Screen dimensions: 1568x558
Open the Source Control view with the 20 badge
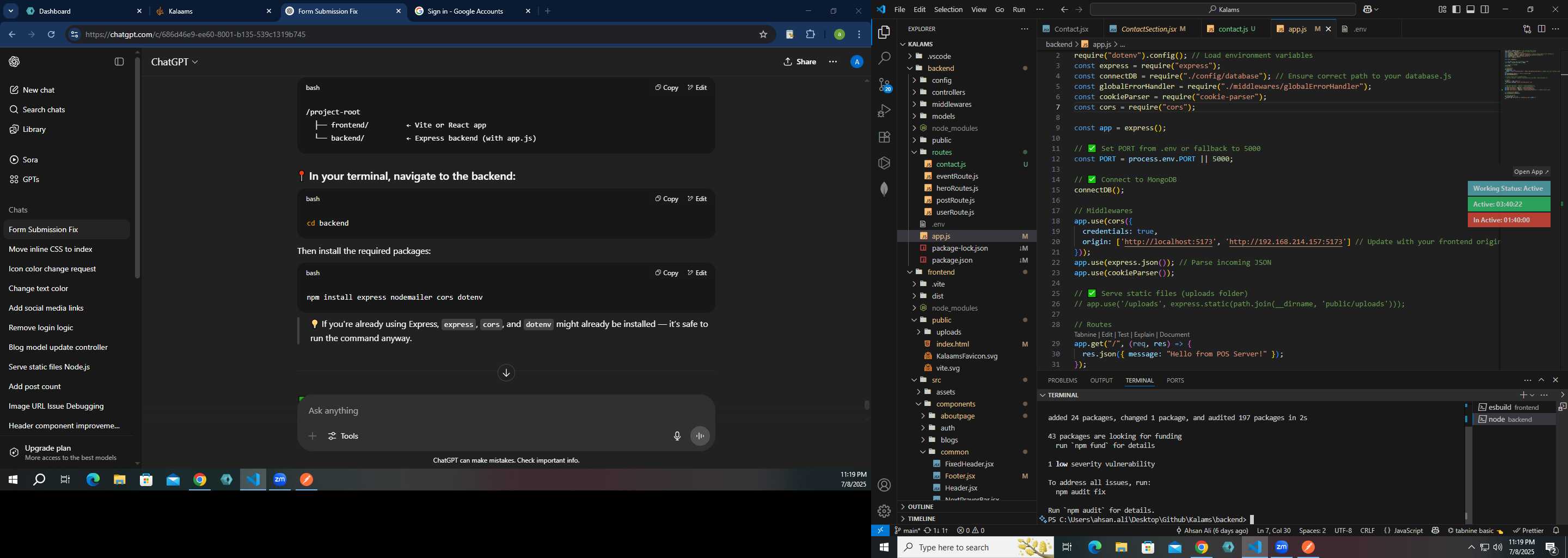pos(884,84)
